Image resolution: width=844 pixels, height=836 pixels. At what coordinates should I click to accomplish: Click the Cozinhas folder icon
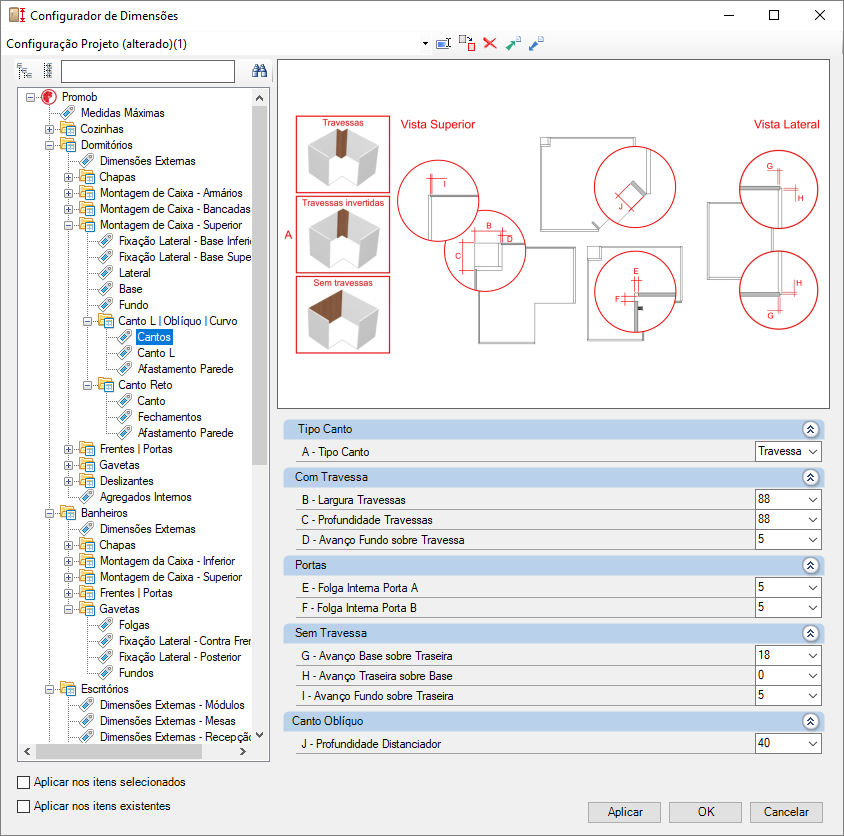pos(68,129)
